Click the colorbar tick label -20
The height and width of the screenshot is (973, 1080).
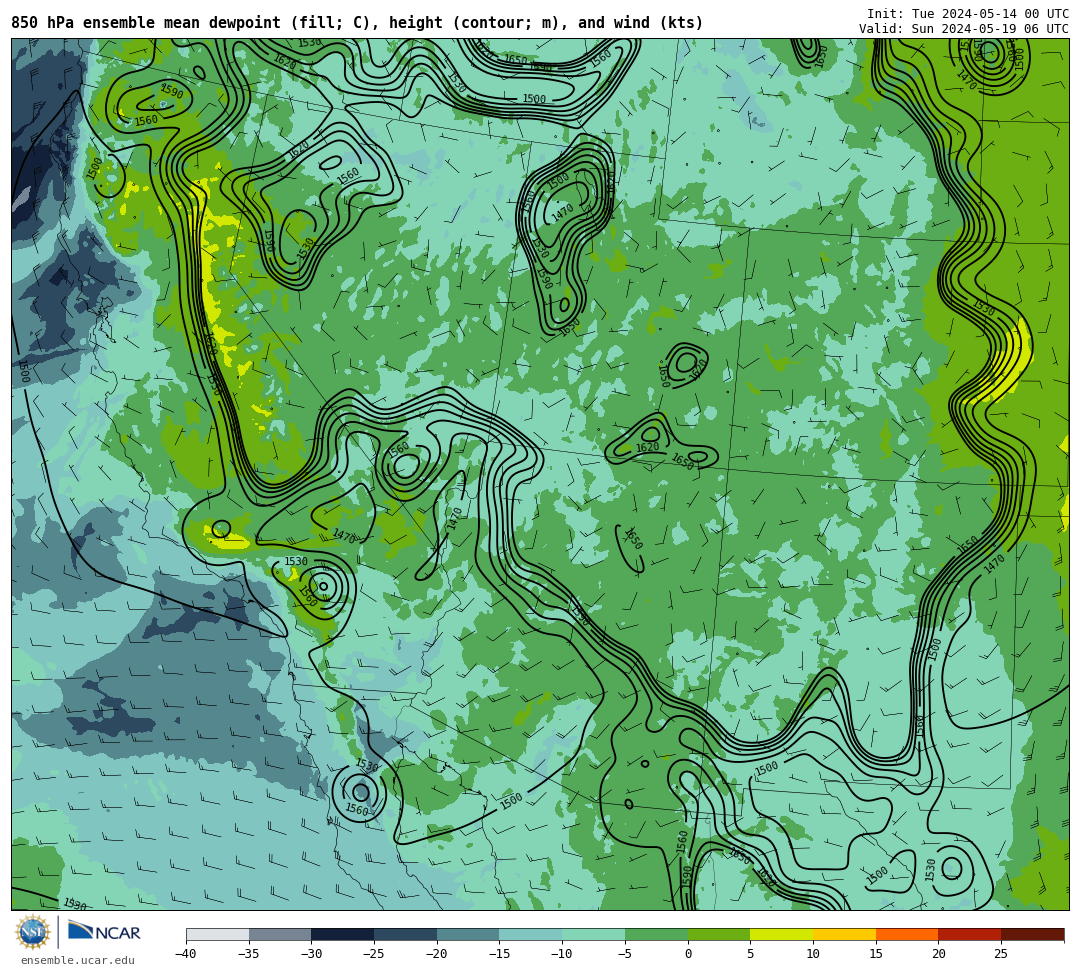[x=437, y=954]
